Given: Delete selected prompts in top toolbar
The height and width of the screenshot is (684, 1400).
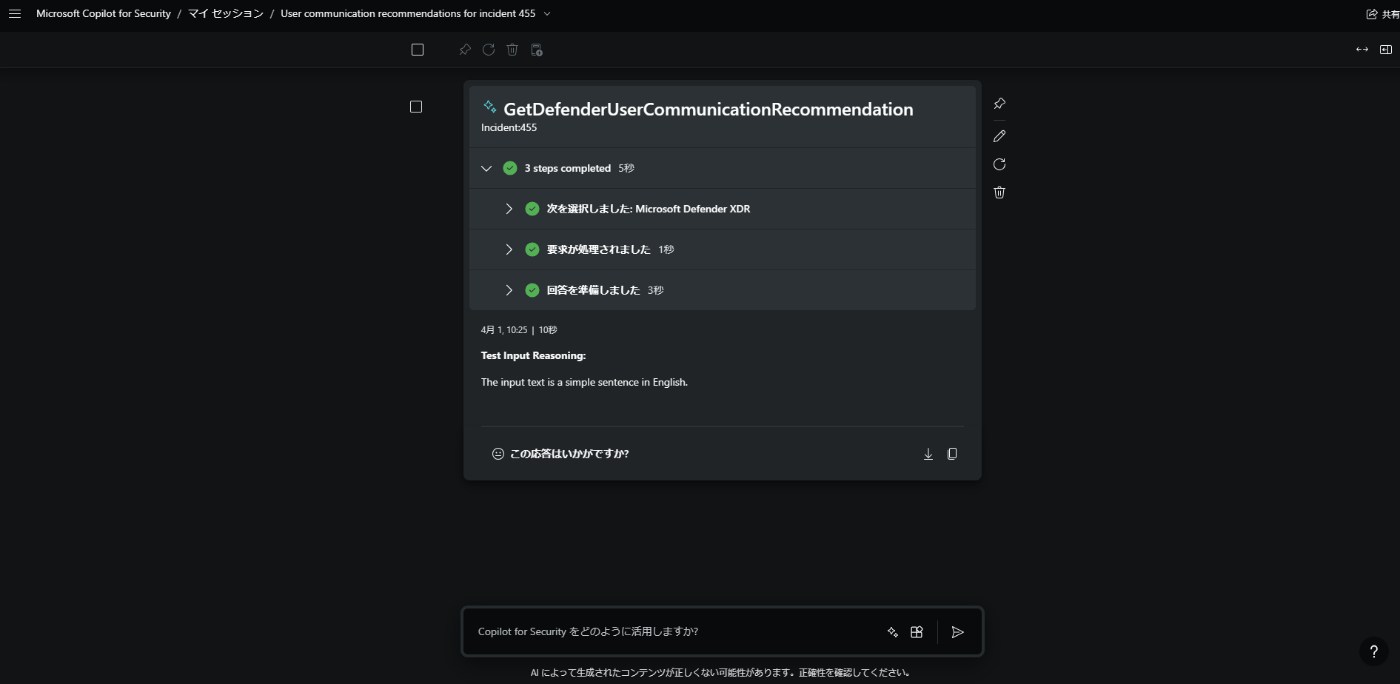Looking at the screenshot, I should pyautogui.click(x=512, y=50).
